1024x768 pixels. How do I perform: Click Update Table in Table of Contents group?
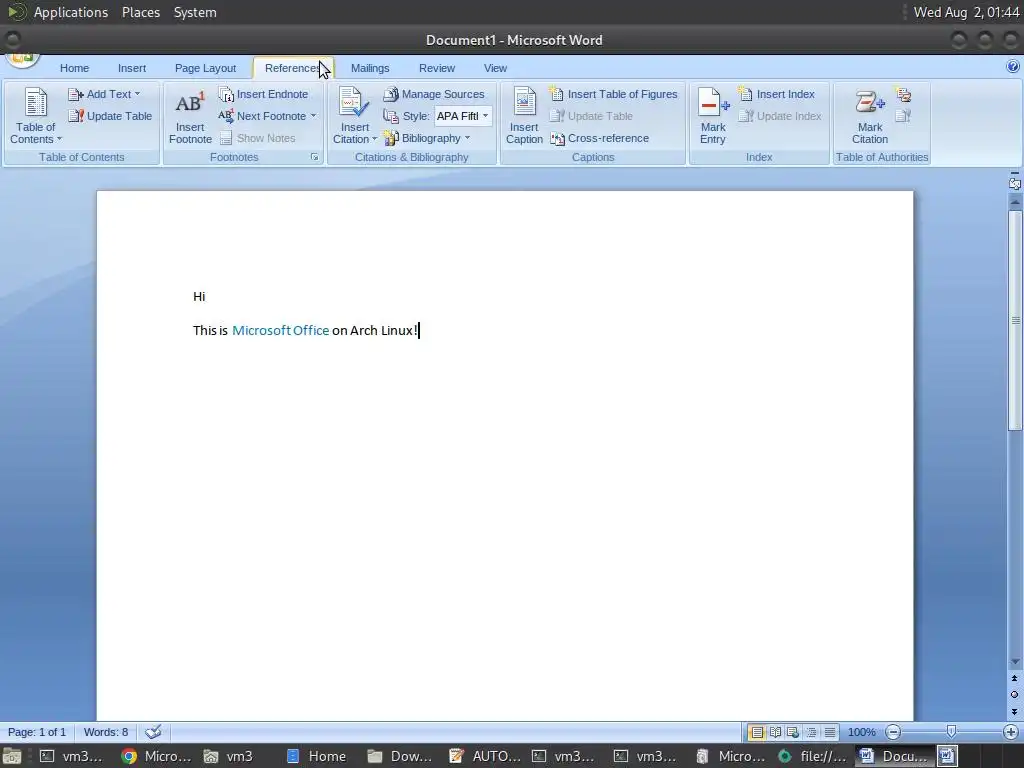pyautogui.click(x=110, y=116)
